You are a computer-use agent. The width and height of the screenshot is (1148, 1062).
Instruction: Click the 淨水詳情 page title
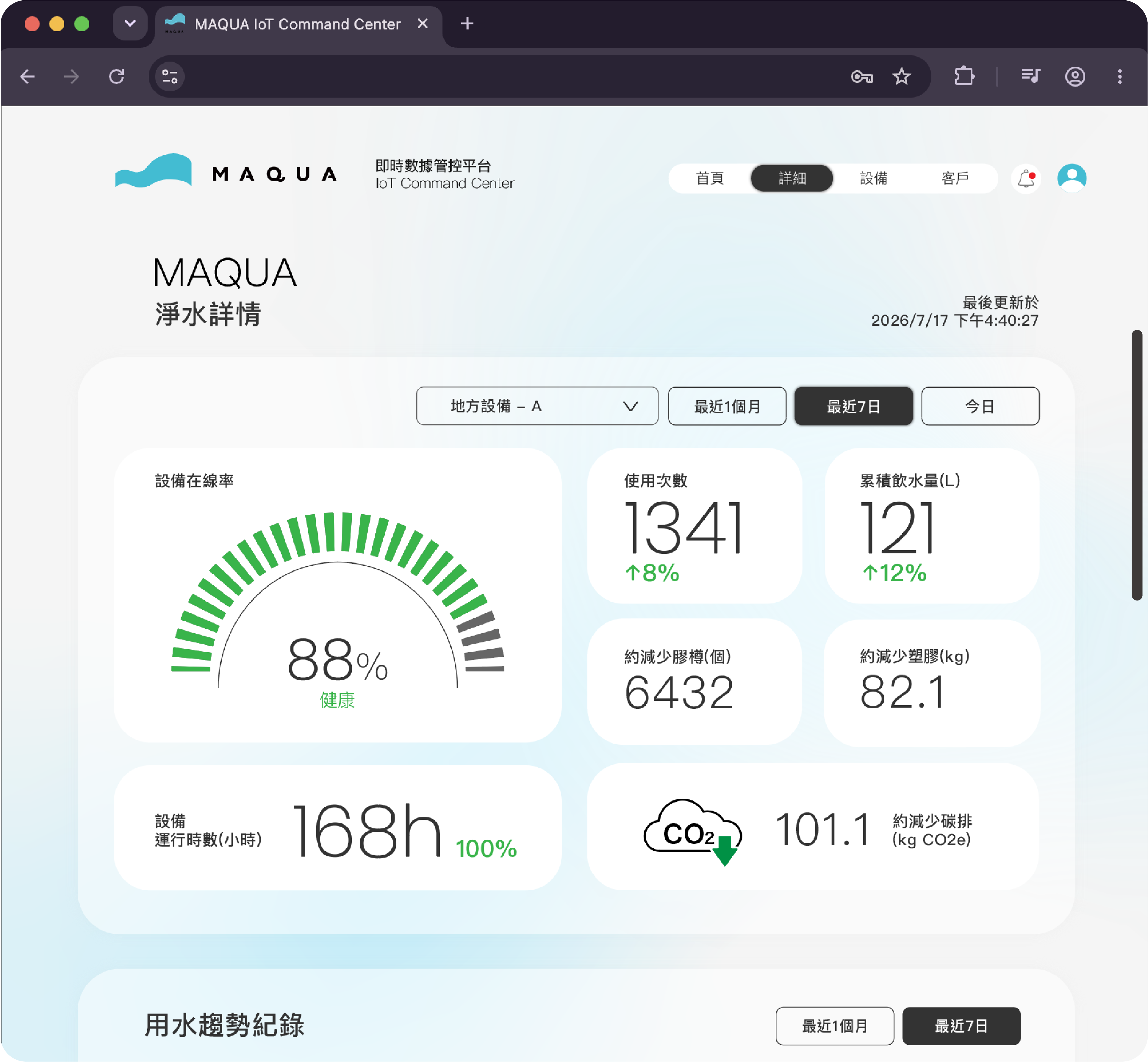point(207,315)
